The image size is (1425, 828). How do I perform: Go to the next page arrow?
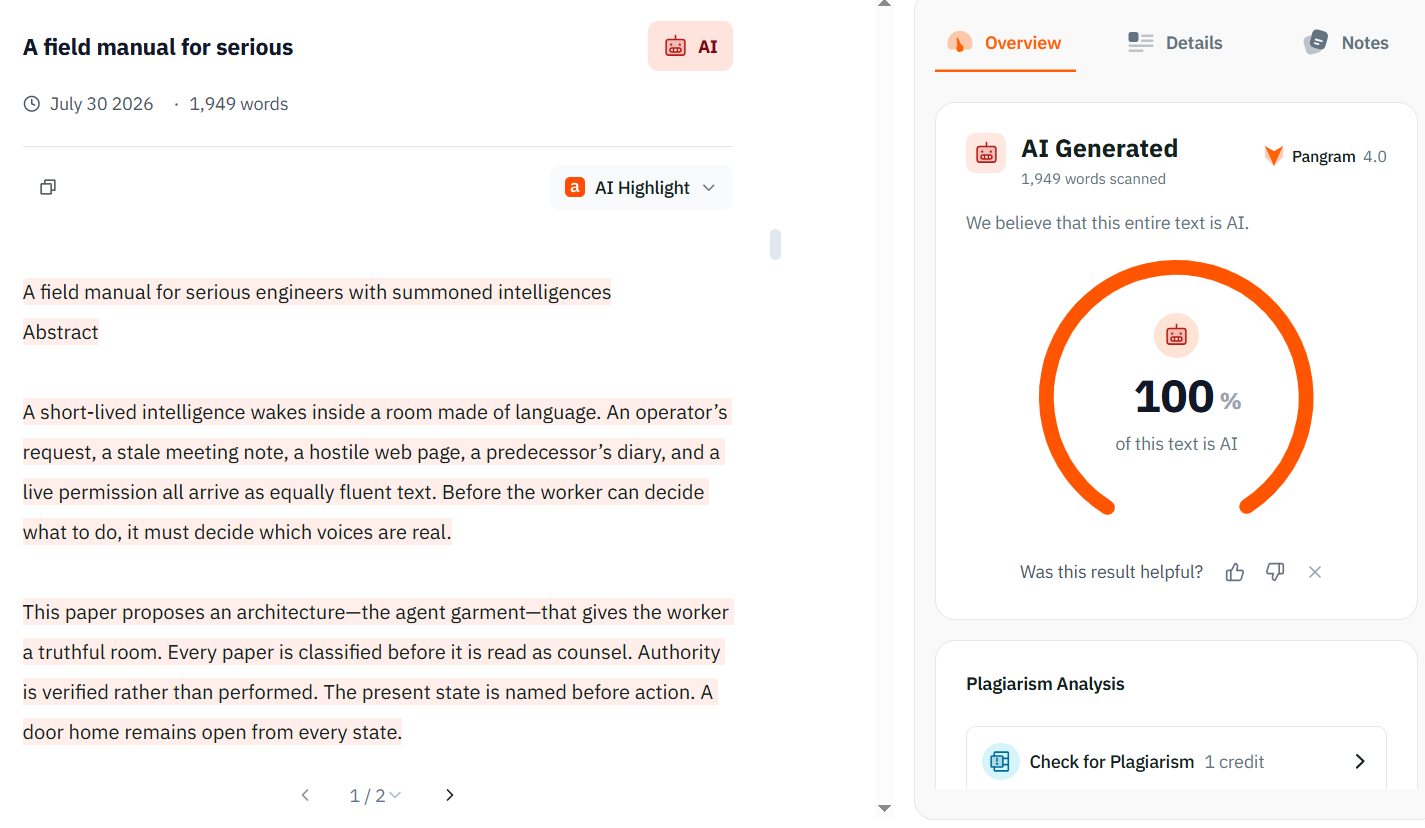pyautogui.click(x=450, y=795)
